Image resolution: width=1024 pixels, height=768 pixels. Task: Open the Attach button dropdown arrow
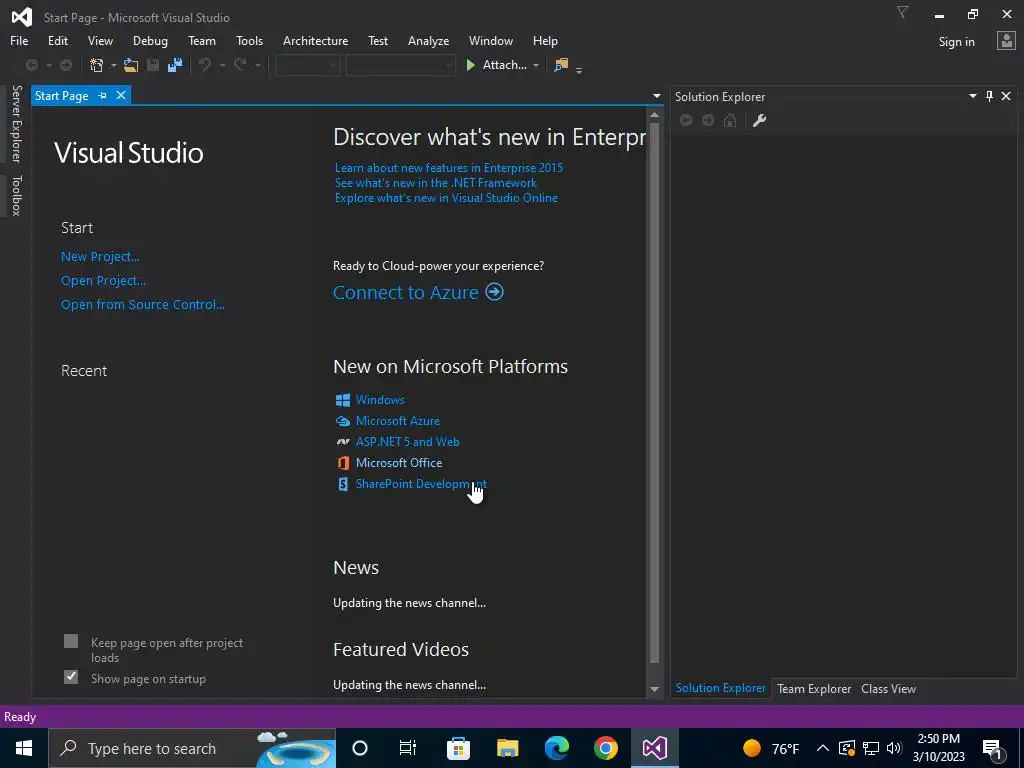[x=536, y=65]
